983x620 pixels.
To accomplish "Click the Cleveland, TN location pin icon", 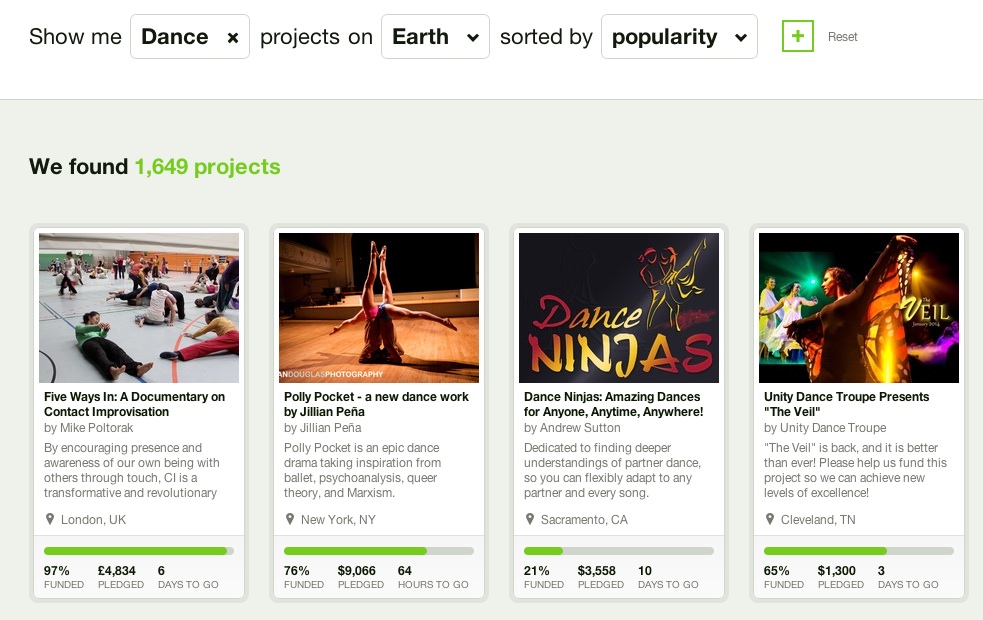I will click(x=770, y=519).
